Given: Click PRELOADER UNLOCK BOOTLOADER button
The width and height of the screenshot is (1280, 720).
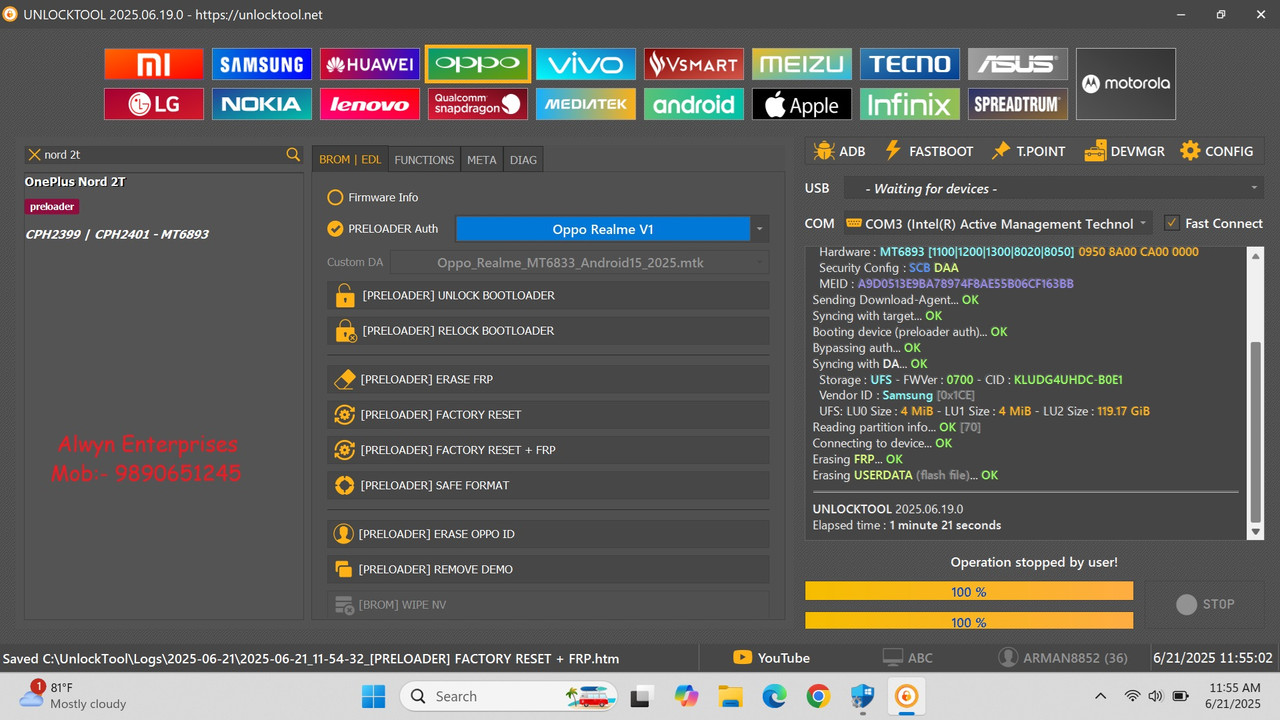Looking at the screenshot, I should point(548,295).
